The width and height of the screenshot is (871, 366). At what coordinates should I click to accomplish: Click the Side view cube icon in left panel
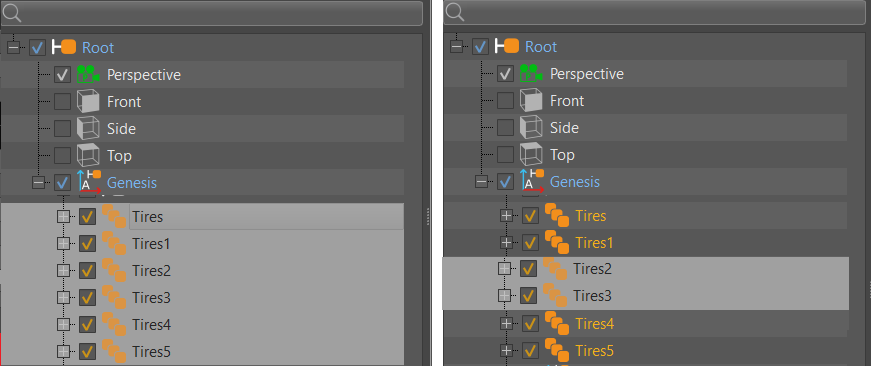88,129
